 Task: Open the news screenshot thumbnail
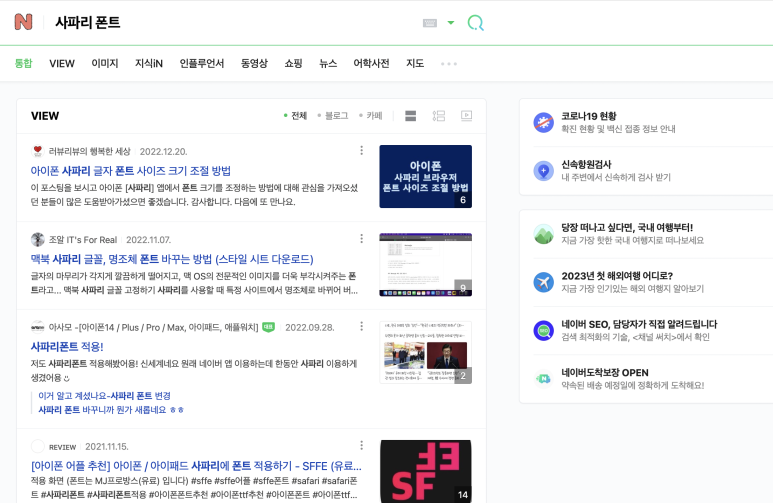tap(425, 353)
